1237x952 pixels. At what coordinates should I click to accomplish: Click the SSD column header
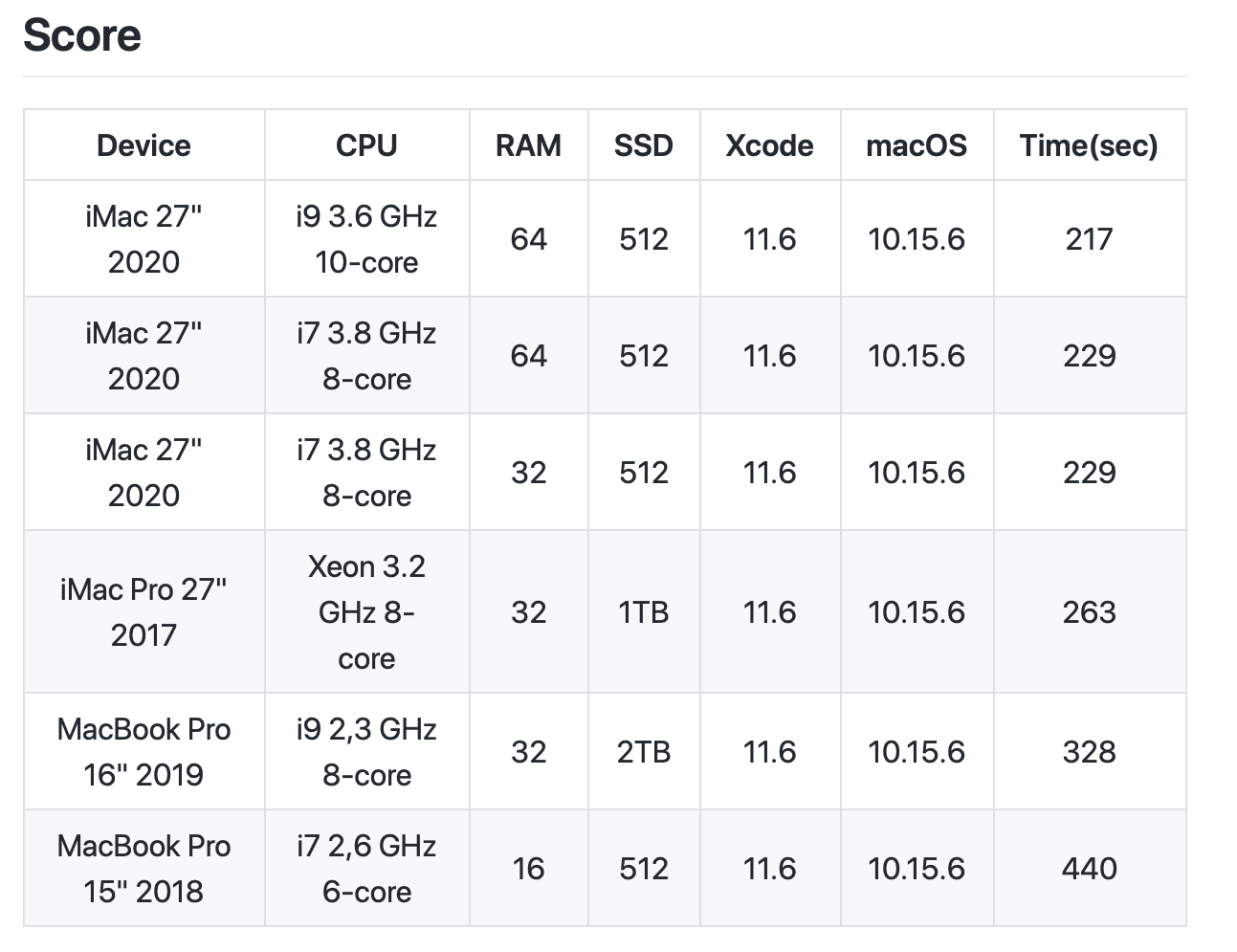click(644, 145)
